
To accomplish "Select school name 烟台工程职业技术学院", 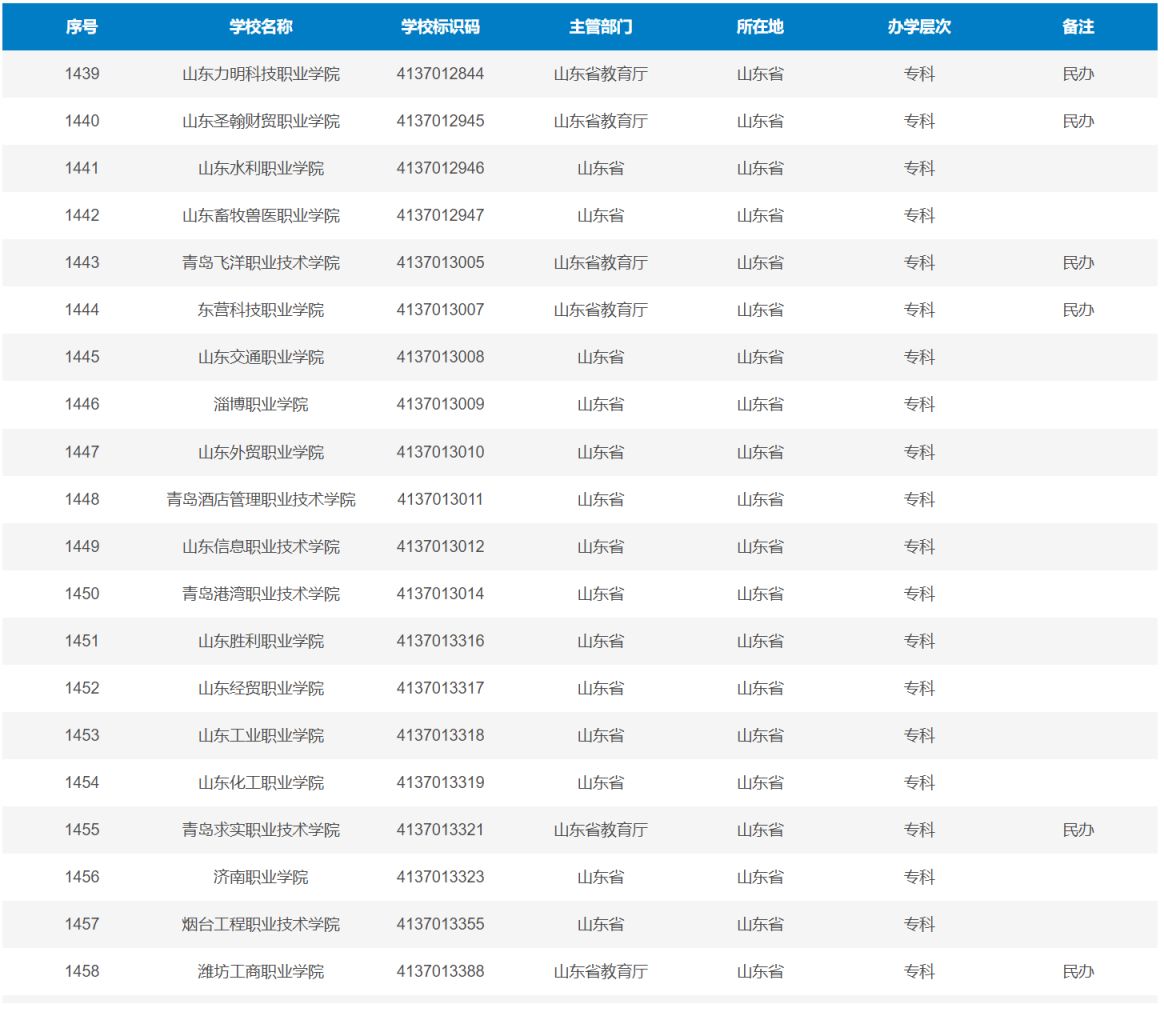I will [x=261, y=924].
